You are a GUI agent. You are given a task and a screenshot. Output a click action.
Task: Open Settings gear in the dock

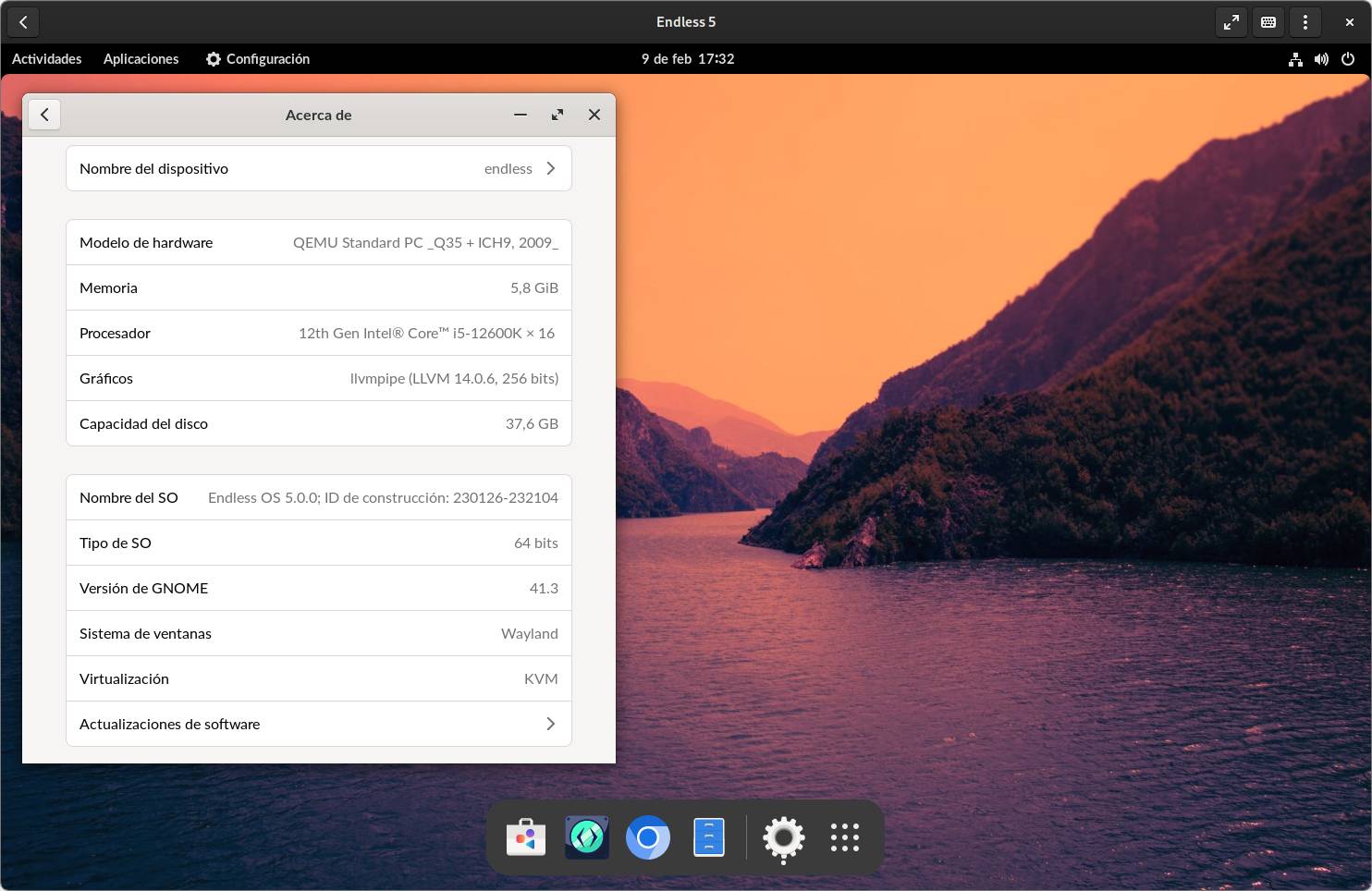coord(784,838)
